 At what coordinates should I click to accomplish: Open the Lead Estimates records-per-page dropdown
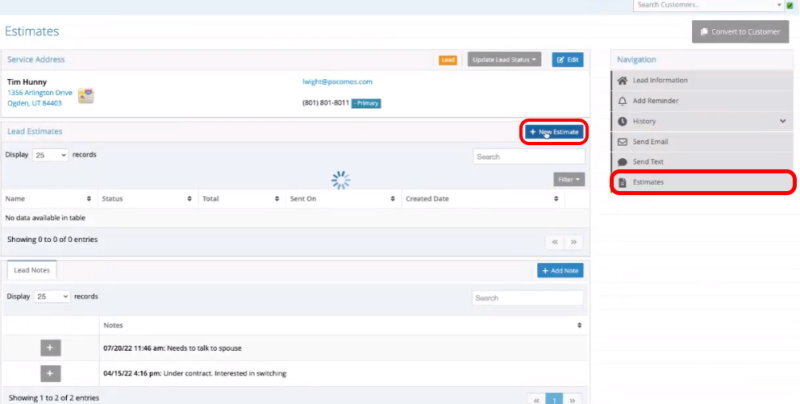click(50, 156)
